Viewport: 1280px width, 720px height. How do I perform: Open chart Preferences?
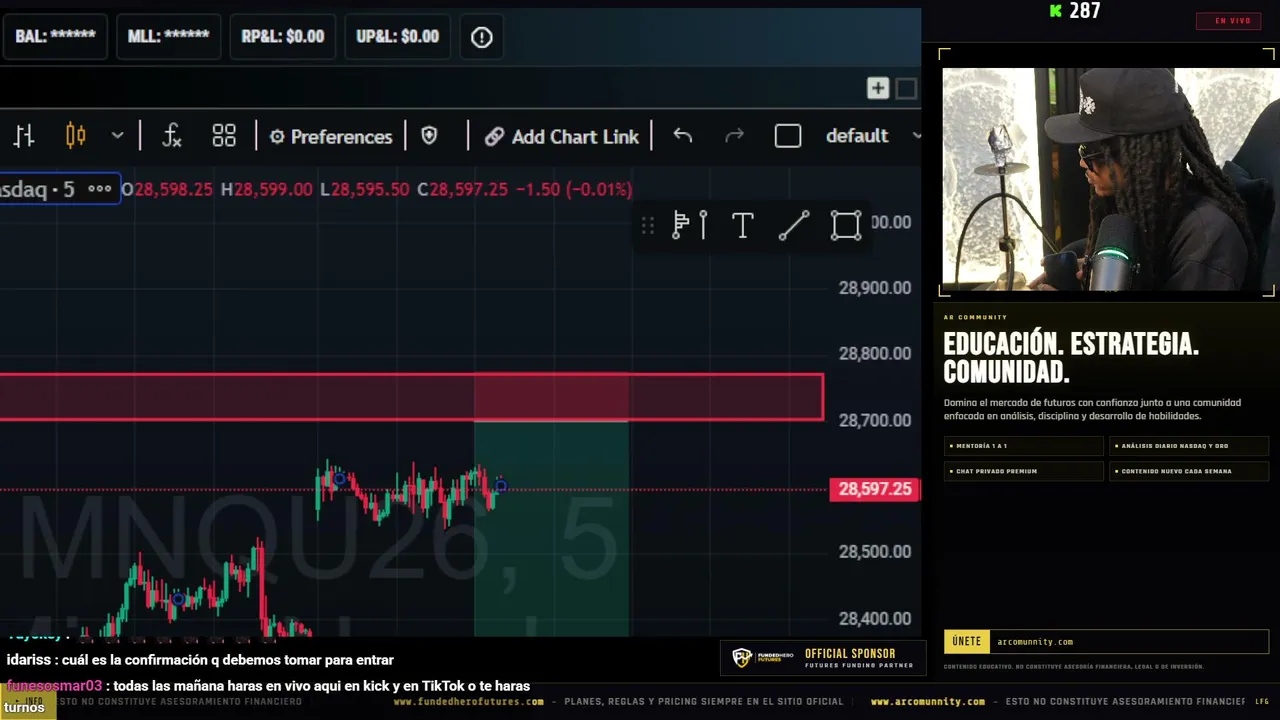[x=331, y=137]
